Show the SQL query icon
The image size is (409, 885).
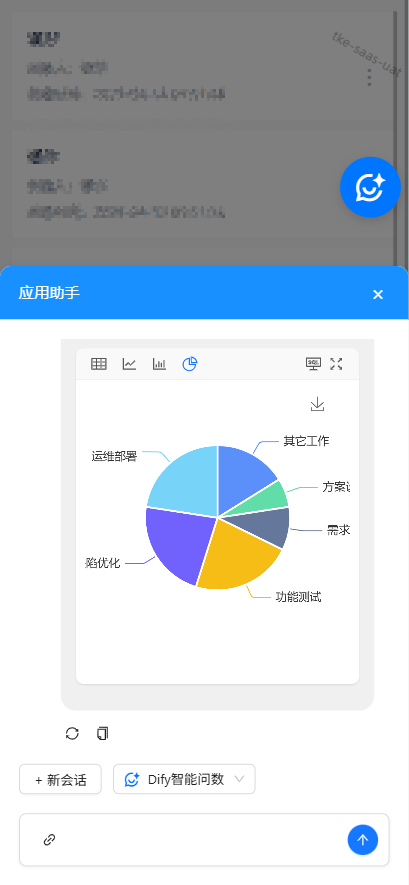click(313, 364)
